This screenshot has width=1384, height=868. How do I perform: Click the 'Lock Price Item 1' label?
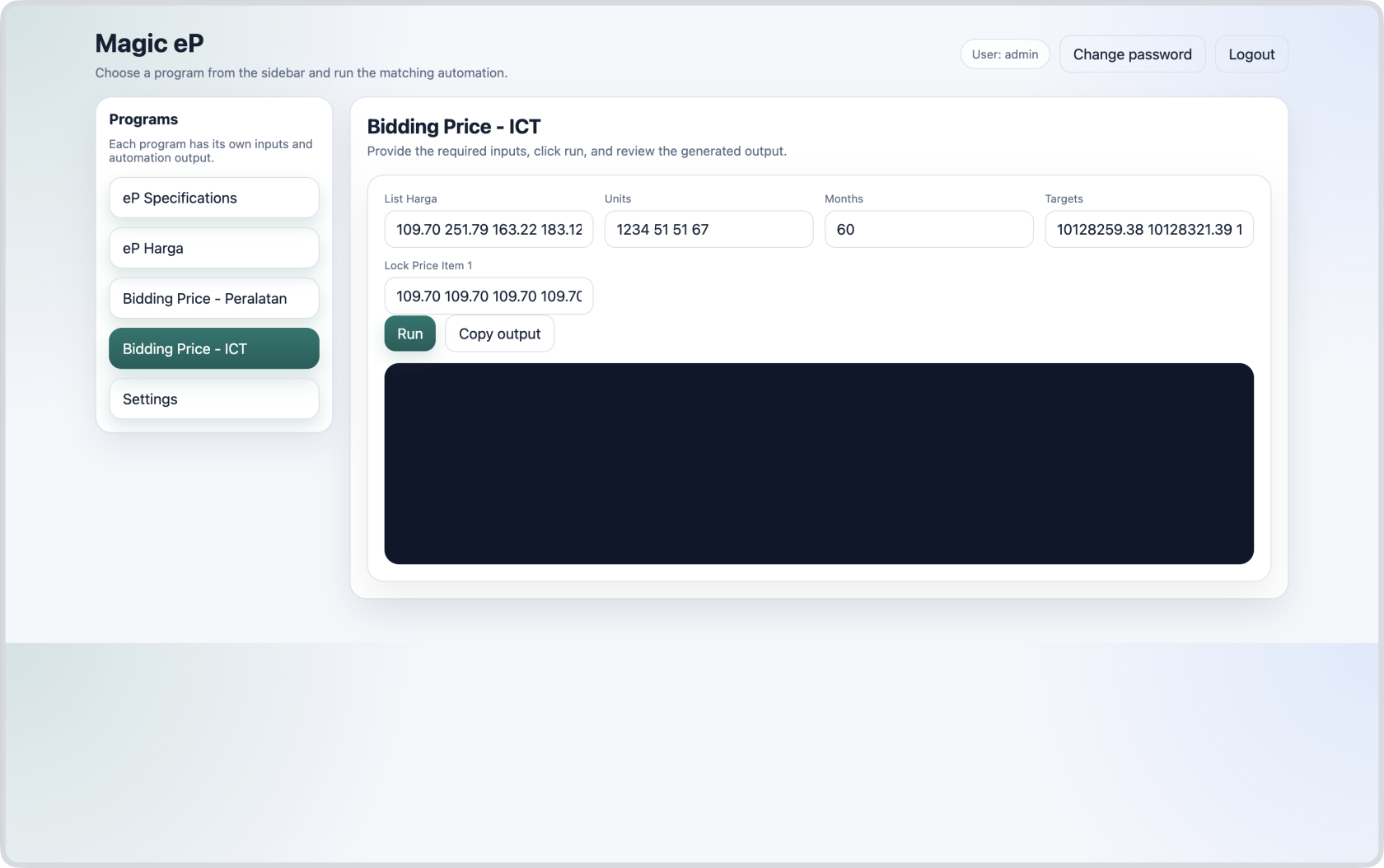[x=428, y=265]
